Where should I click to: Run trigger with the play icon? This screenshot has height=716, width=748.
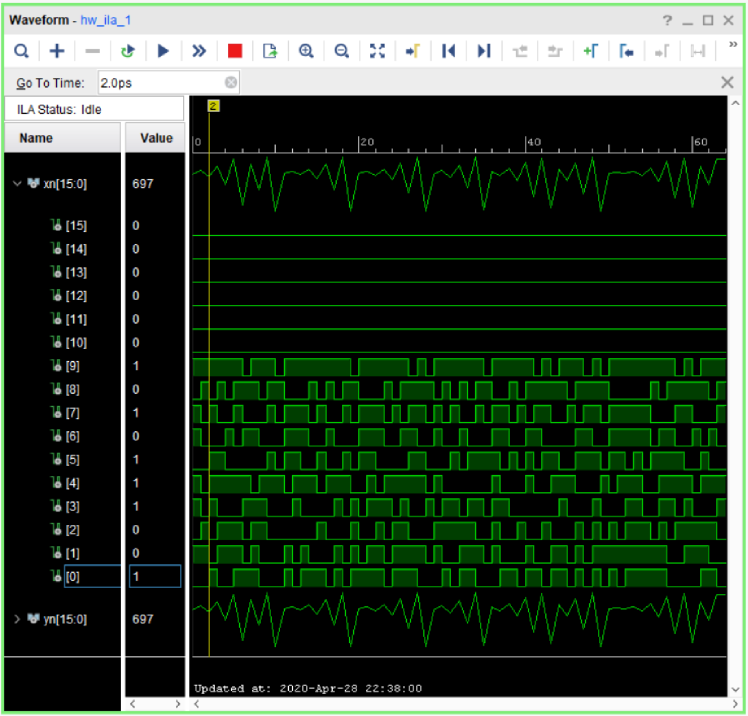(x=163, y=51)
